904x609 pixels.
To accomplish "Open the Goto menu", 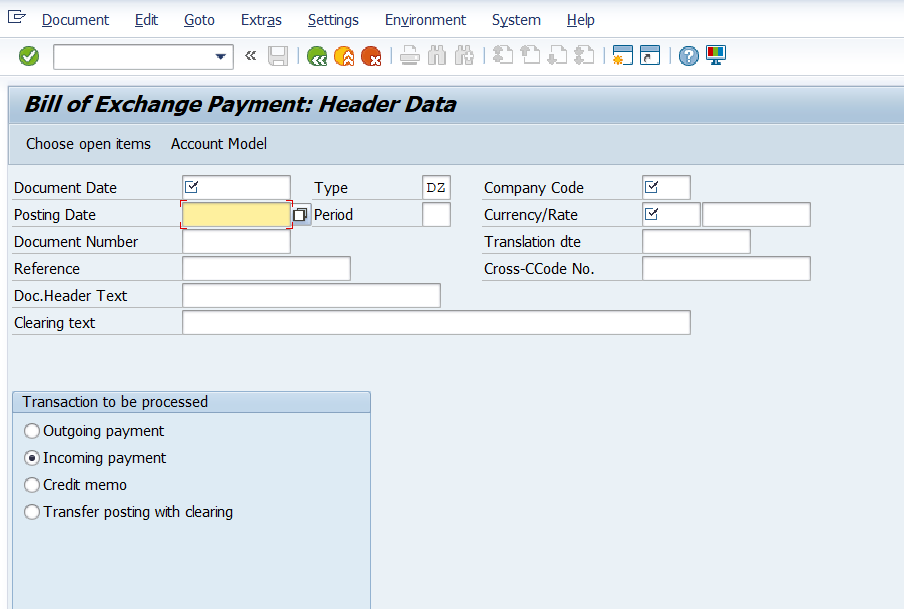I will pos(199,20).
